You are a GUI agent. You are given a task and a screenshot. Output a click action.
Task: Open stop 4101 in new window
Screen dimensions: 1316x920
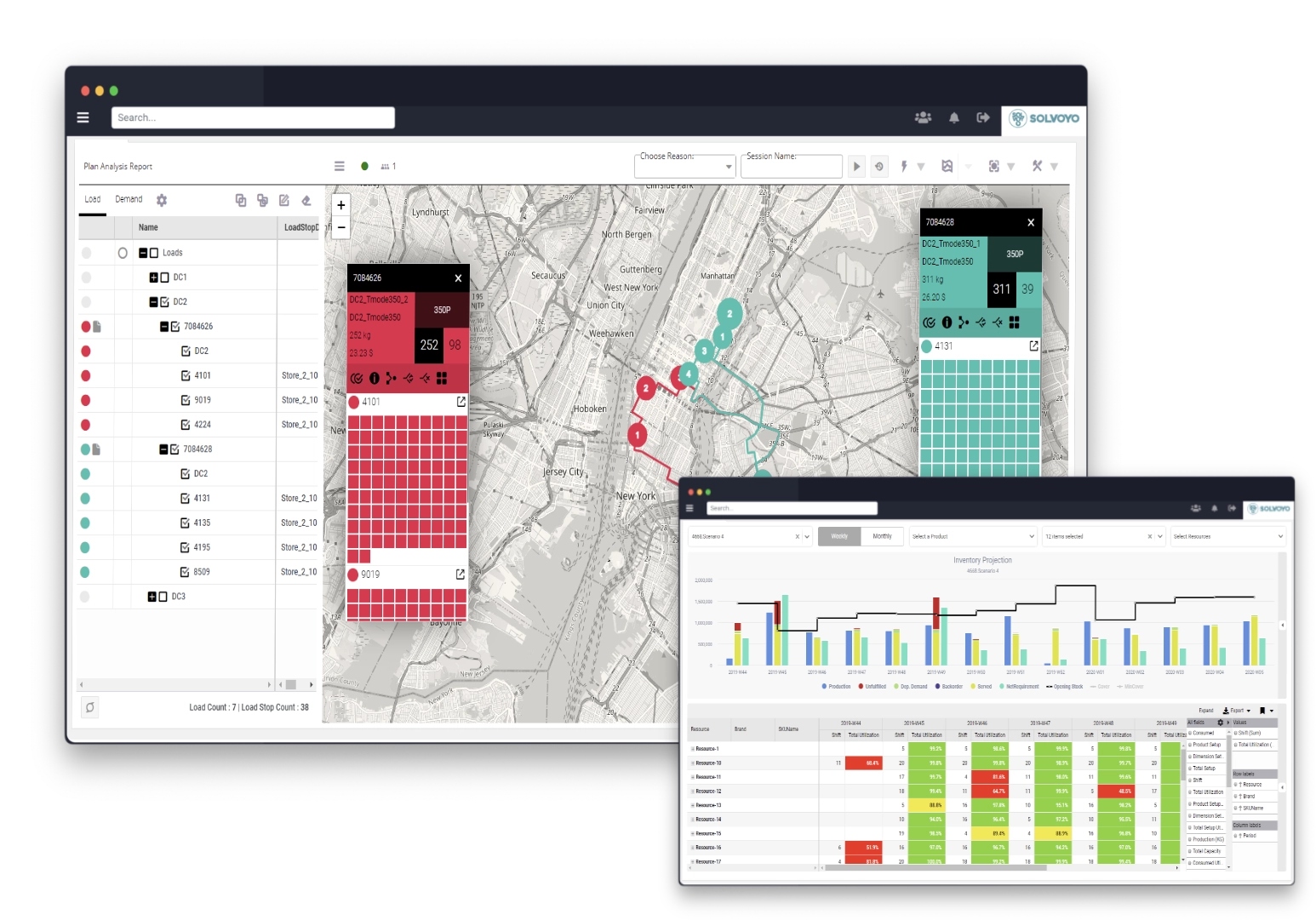coord(461,402)
